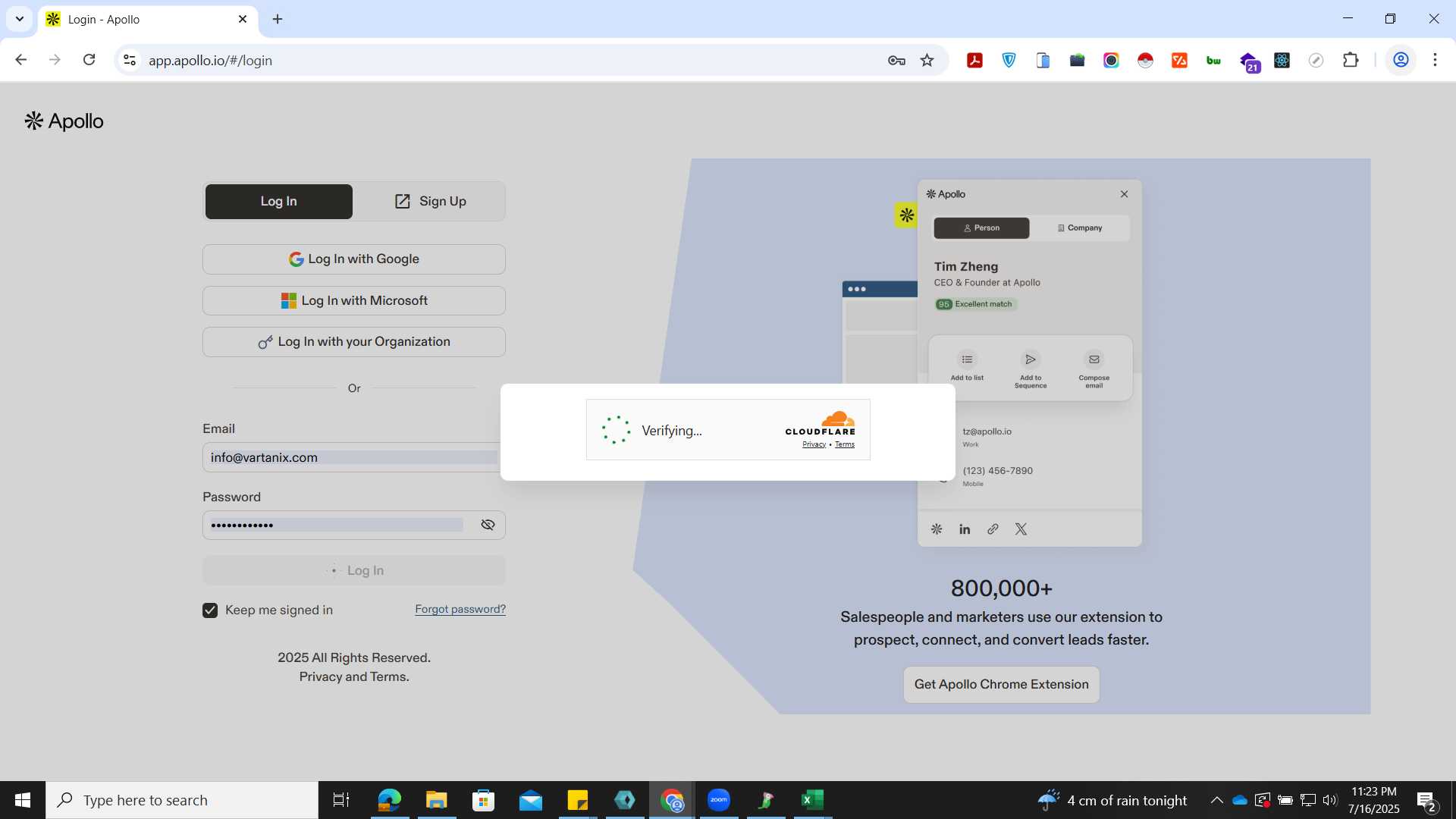Image resolution: width=1456 pixels, height=819 pixels.
Task: Open Sticky Notes from taskbar
Action: tap(578, 800)
